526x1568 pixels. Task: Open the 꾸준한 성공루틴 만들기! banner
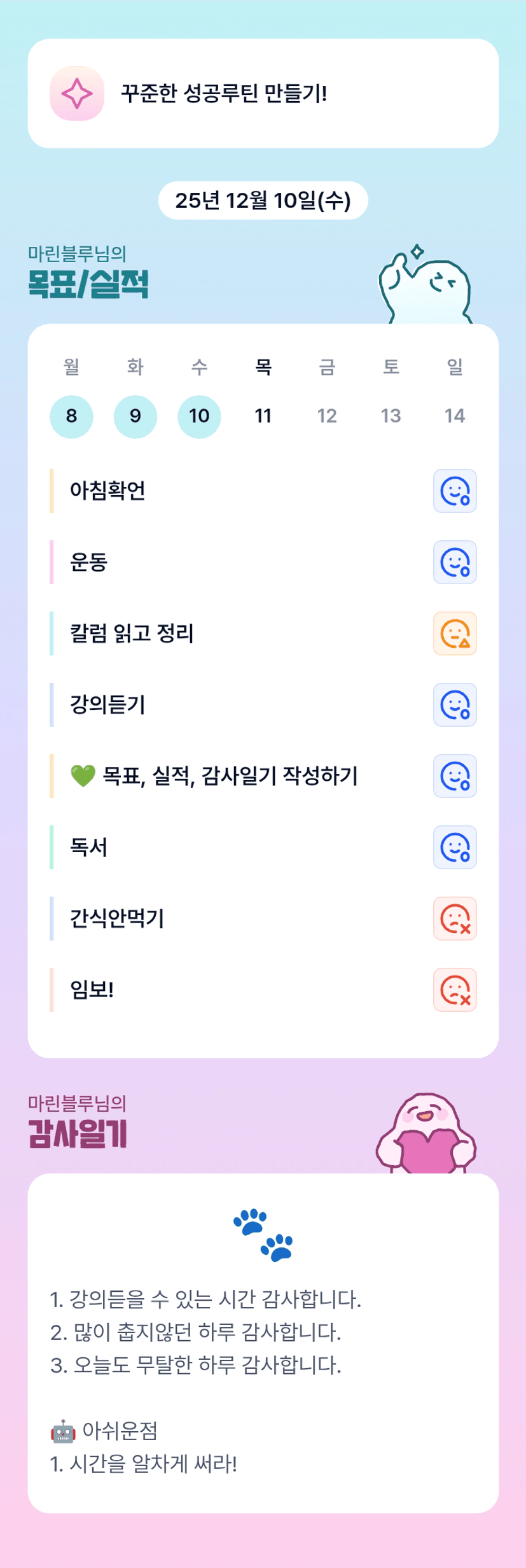[x=263, y=94]
